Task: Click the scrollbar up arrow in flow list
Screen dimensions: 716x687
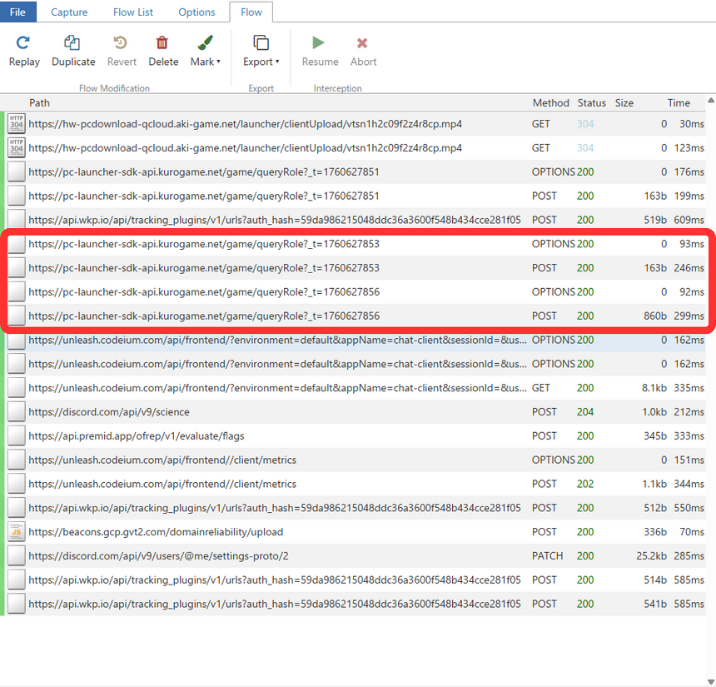Action: coord(710,102)
